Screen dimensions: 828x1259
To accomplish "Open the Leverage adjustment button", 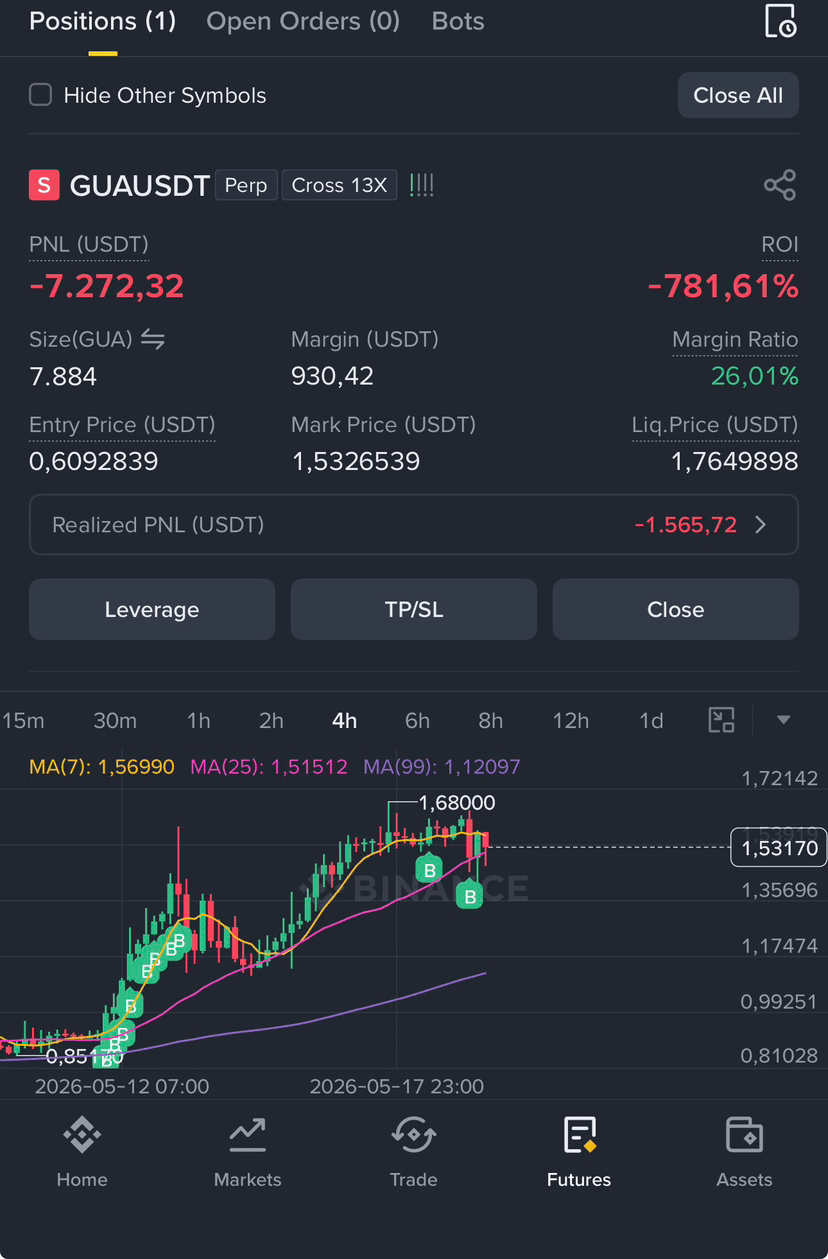I will pos(152,609).
